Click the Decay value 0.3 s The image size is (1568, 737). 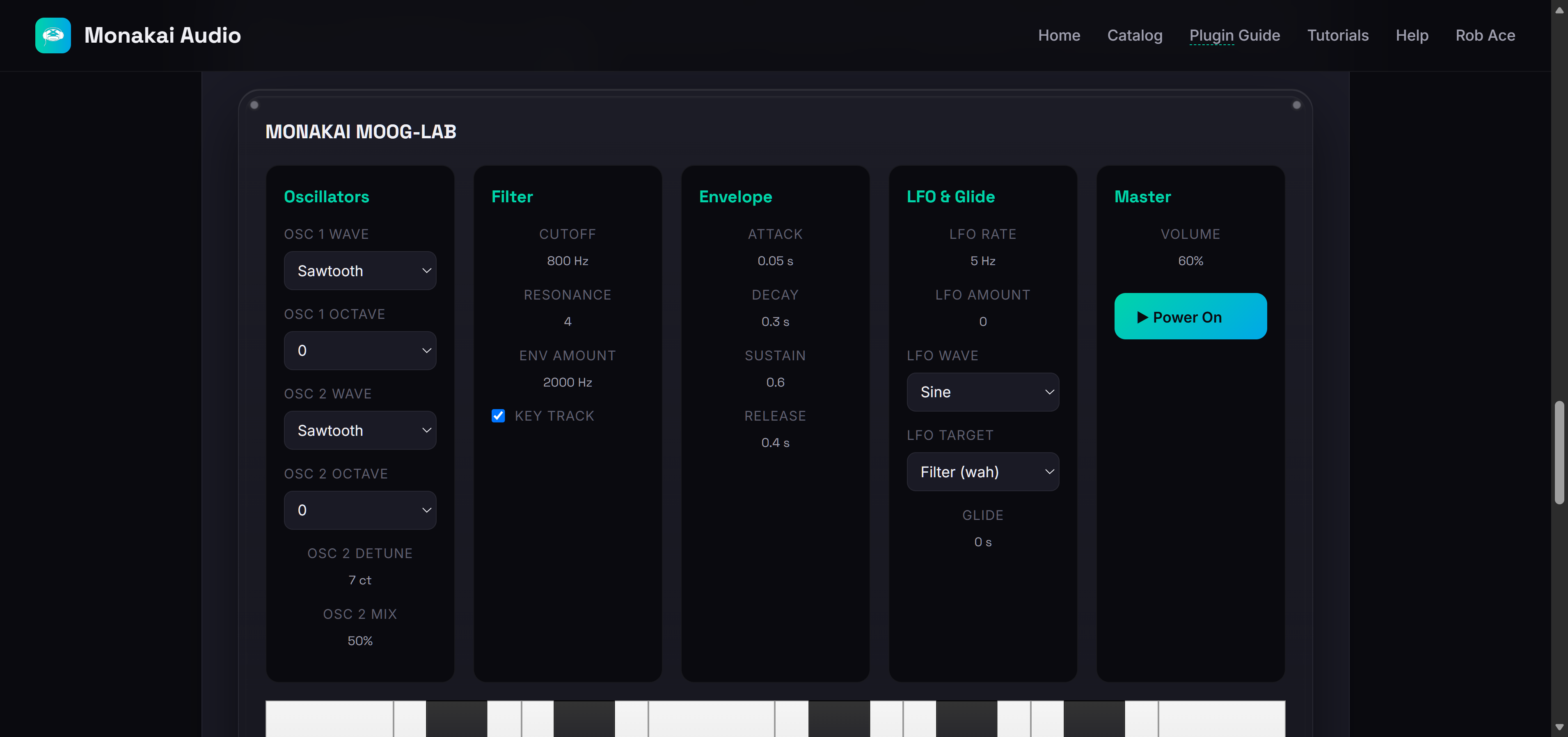775,321
